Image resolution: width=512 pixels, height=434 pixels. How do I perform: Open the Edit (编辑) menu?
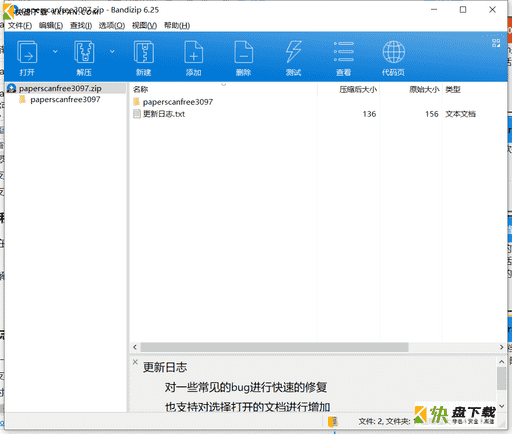(x=51, y=26)
